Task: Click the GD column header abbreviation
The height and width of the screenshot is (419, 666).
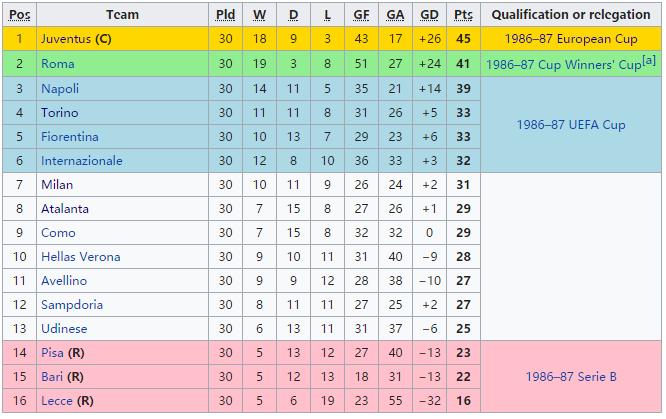Action: pos(429,15)
